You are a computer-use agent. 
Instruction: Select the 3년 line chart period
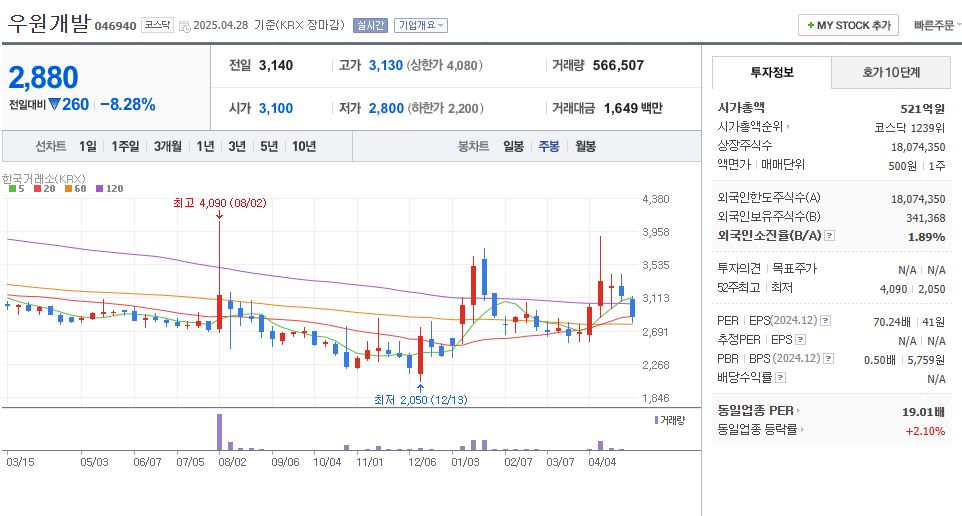tap(237, 146)
